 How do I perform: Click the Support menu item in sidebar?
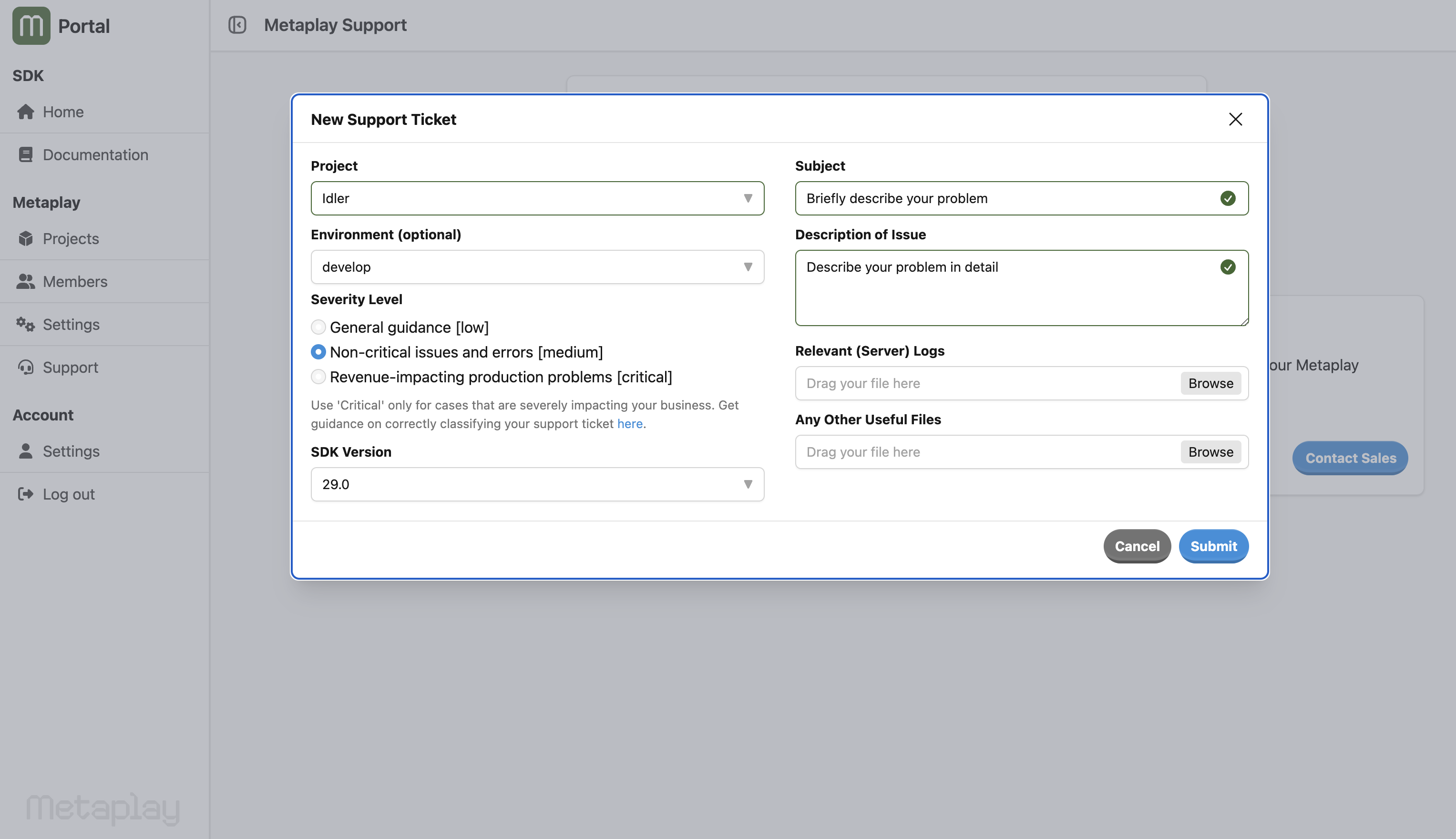pos(70,366)
